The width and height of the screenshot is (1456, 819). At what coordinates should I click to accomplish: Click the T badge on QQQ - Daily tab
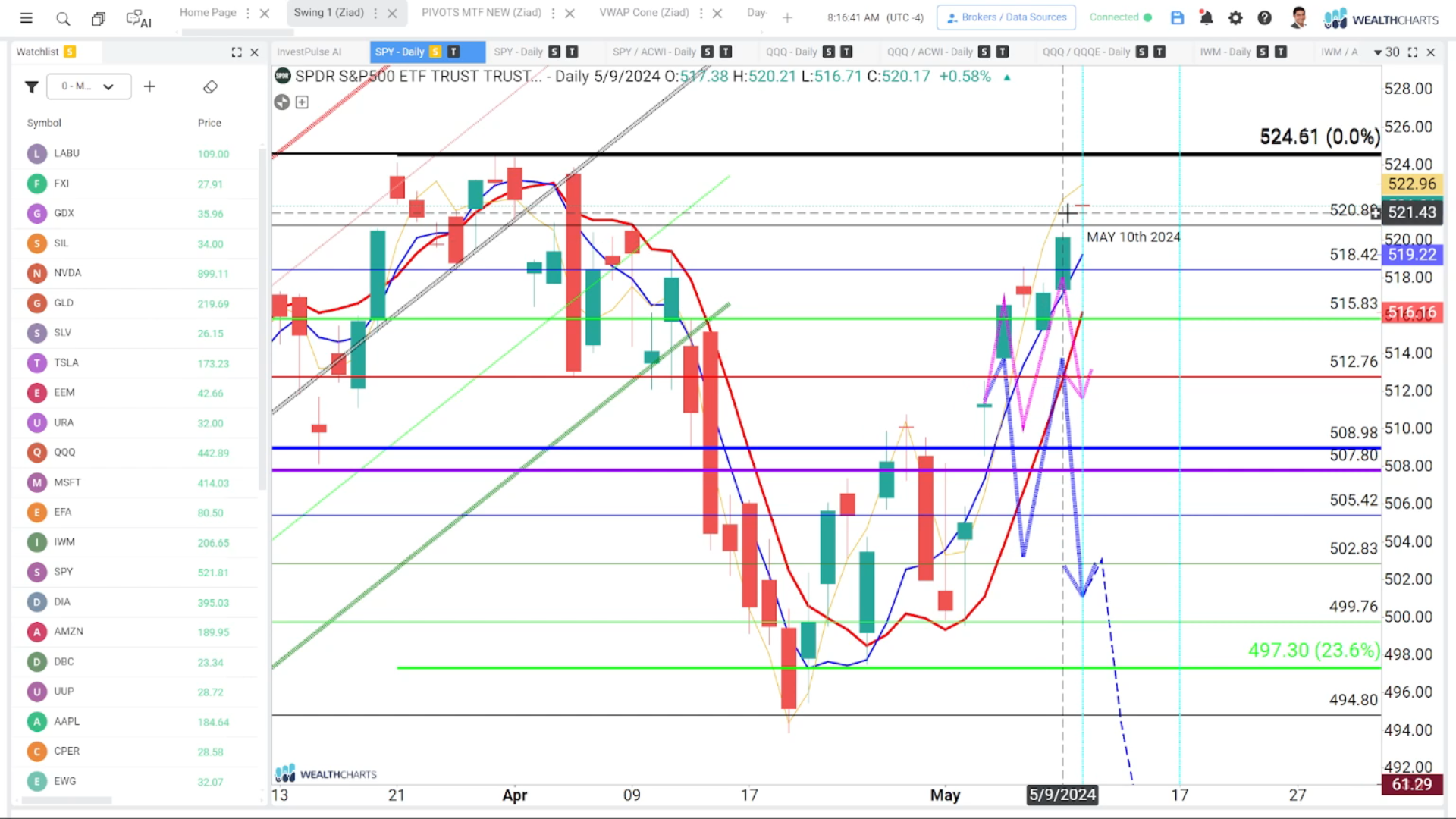847,52
